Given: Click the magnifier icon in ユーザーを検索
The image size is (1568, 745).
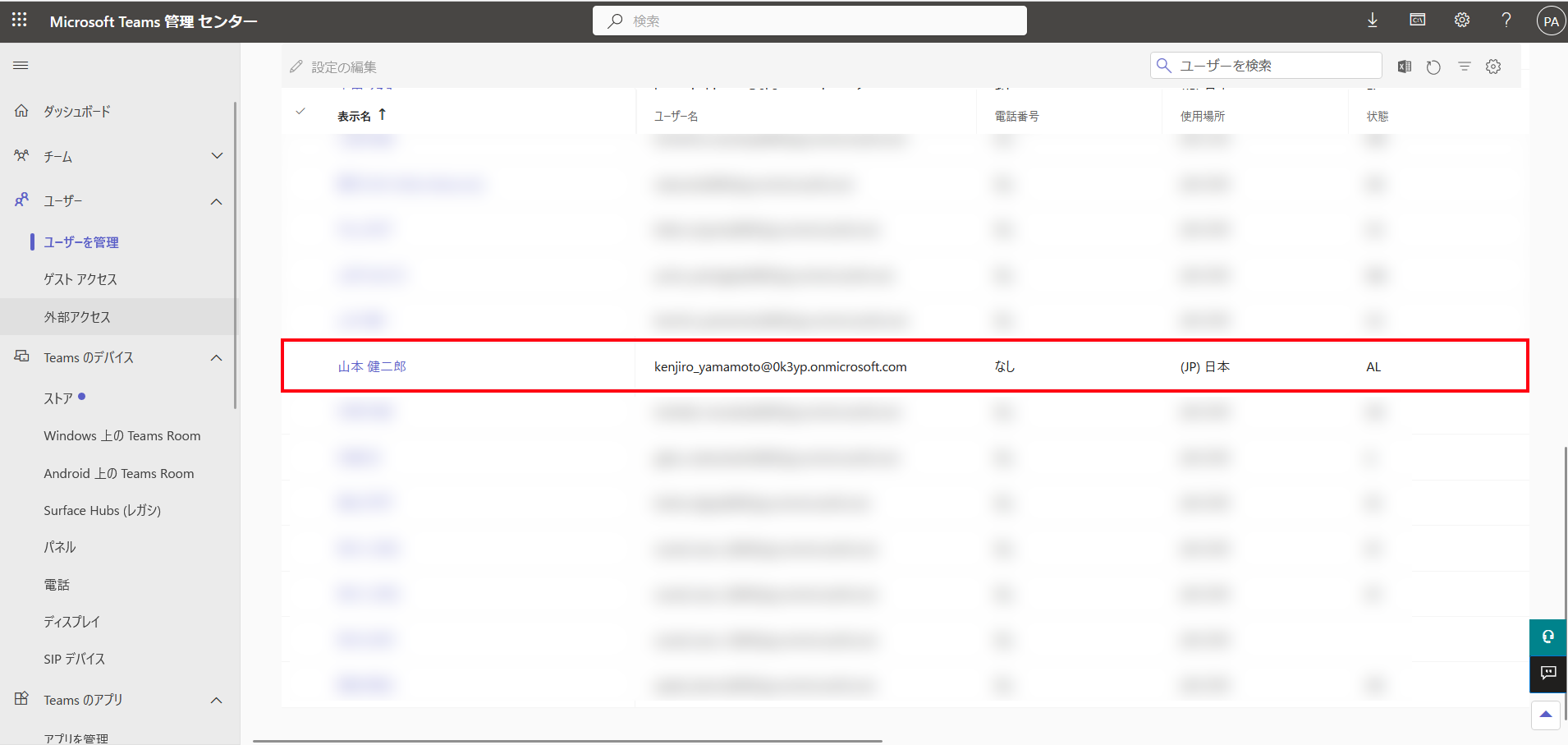Looking at the screenshot, I should (x=1164, y=66).
